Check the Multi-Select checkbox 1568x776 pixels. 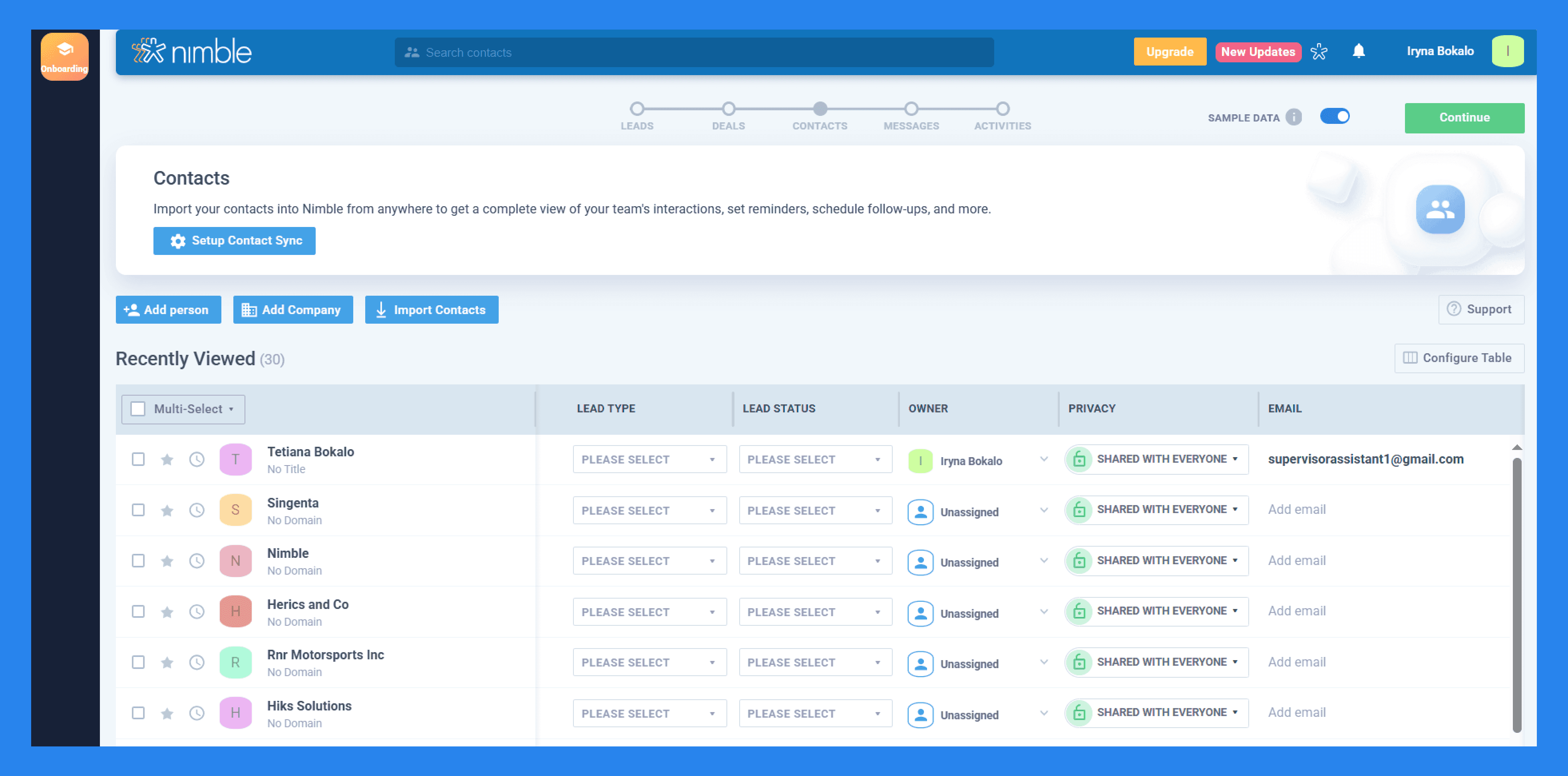(138, 409)
